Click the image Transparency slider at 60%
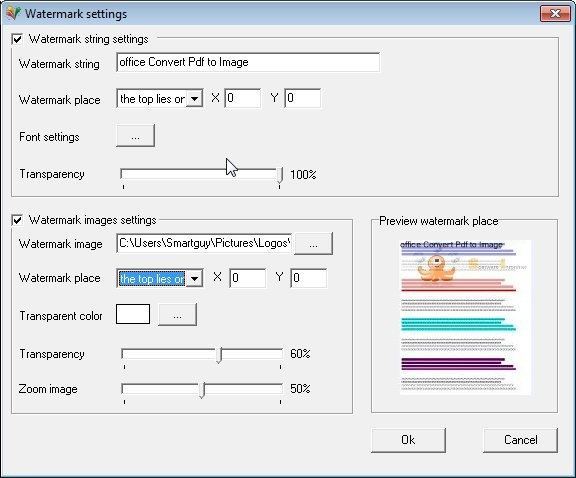This screenshot has height=478, width=576. click(219, 355)
